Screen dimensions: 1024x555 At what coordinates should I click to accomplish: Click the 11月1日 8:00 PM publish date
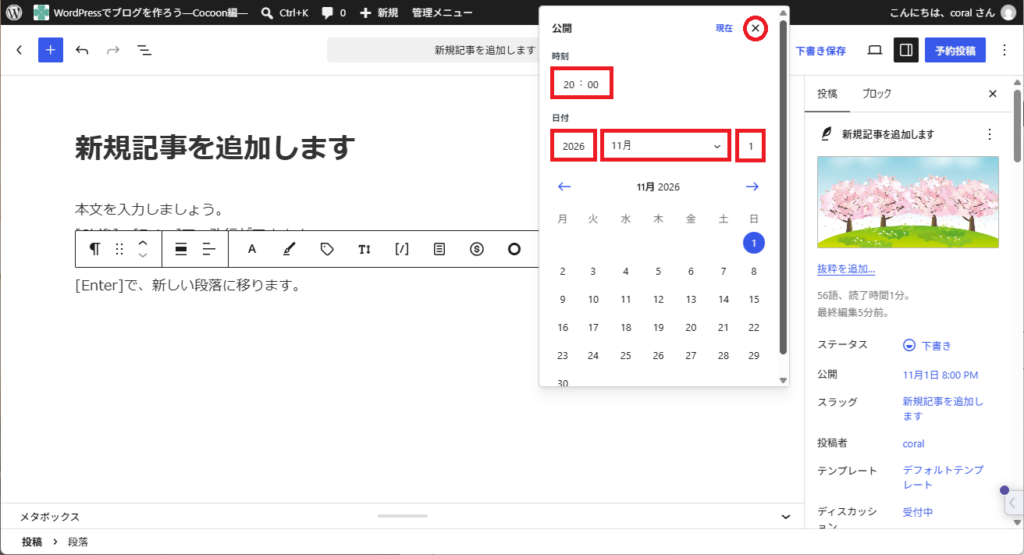coord(940,375)
